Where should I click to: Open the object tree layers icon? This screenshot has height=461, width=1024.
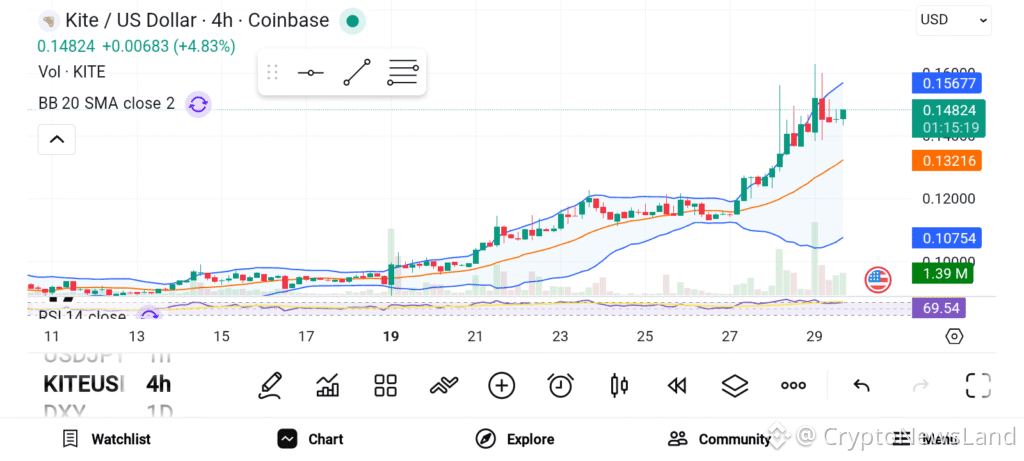pyautogui.click(x=735, y=385)
